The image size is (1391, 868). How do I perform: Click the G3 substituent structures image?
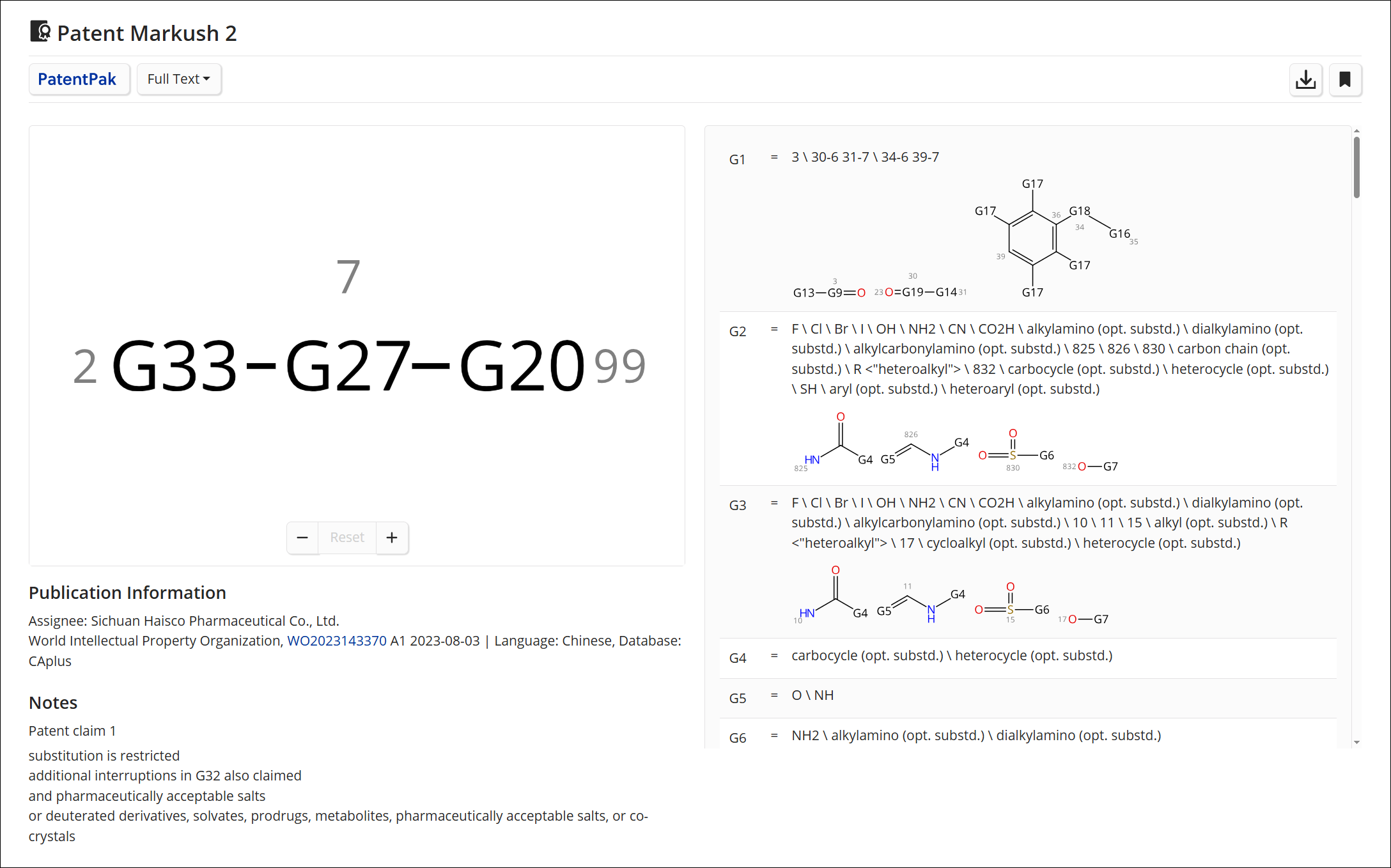point(951,595)
